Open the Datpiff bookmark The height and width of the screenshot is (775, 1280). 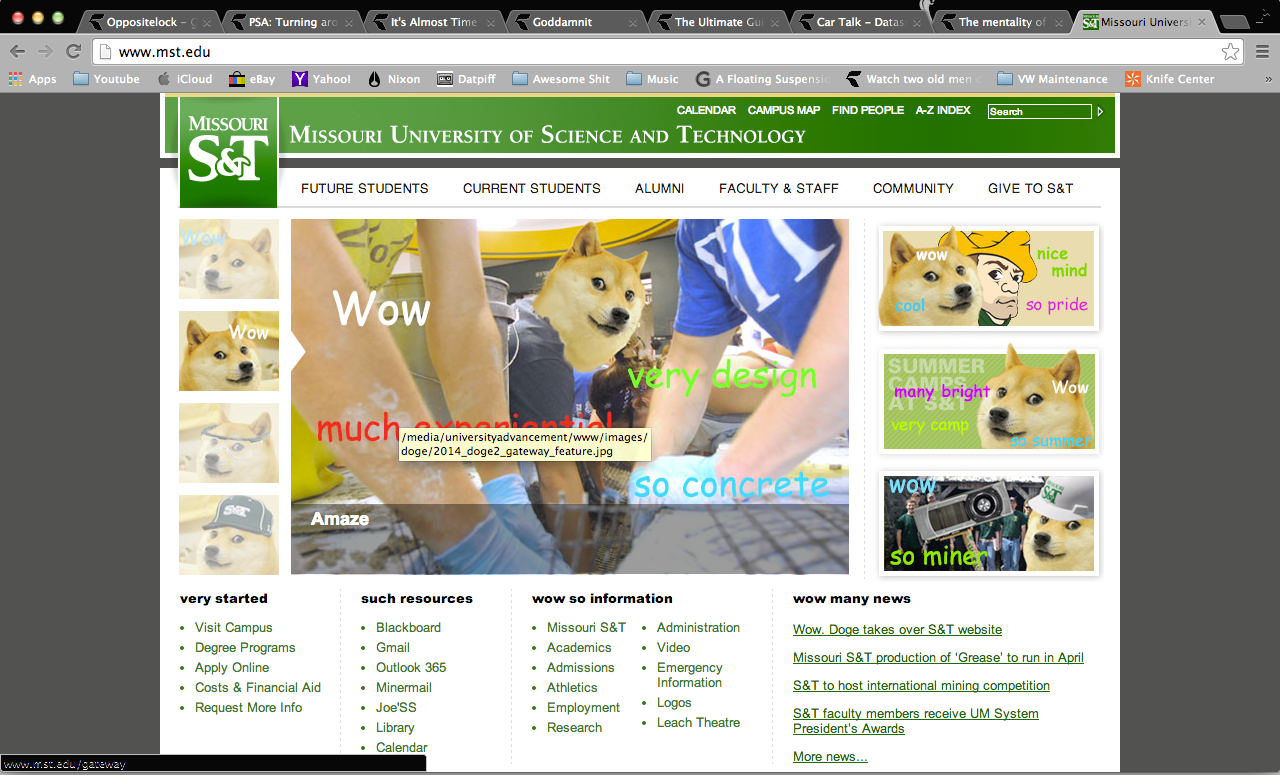pyautogui.click(x=466, y=79)
